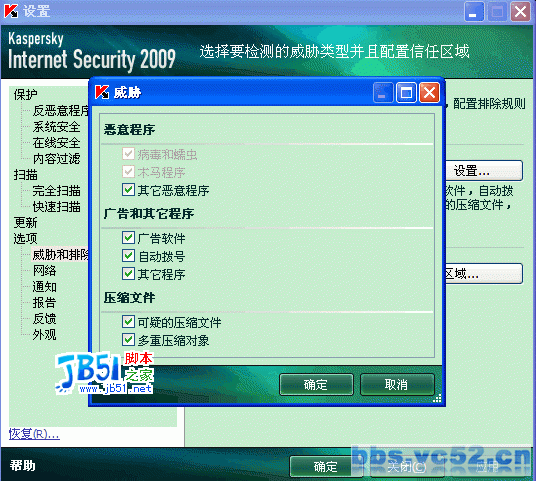Select 扫描 category in the tree
The image size is (536, 481).
tap(26, 175)
